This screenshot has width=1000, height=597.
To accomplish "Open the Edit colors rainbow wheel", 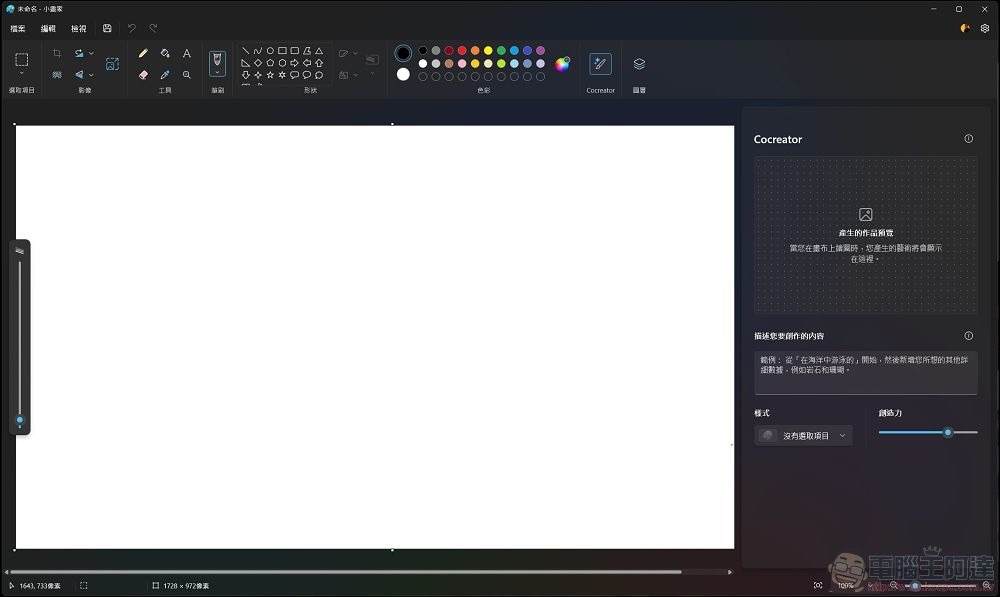I will point(562,64).
